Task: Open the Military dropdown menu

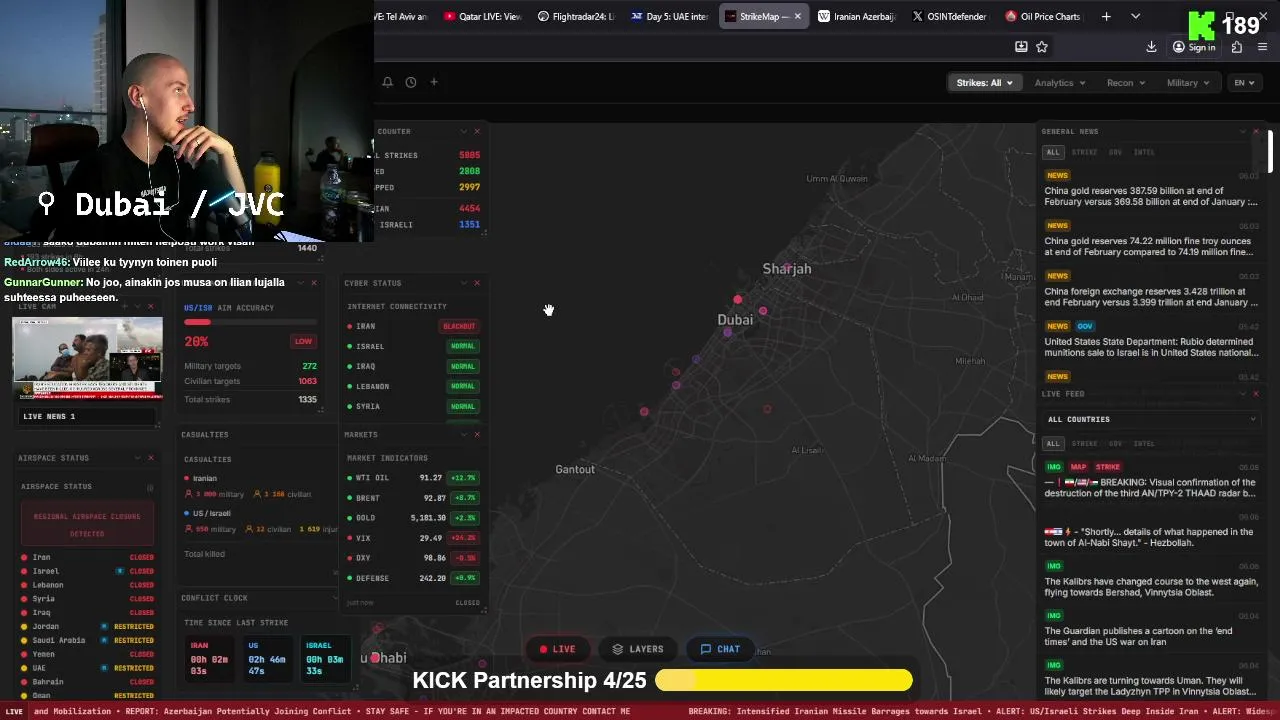Action: 1188,83
